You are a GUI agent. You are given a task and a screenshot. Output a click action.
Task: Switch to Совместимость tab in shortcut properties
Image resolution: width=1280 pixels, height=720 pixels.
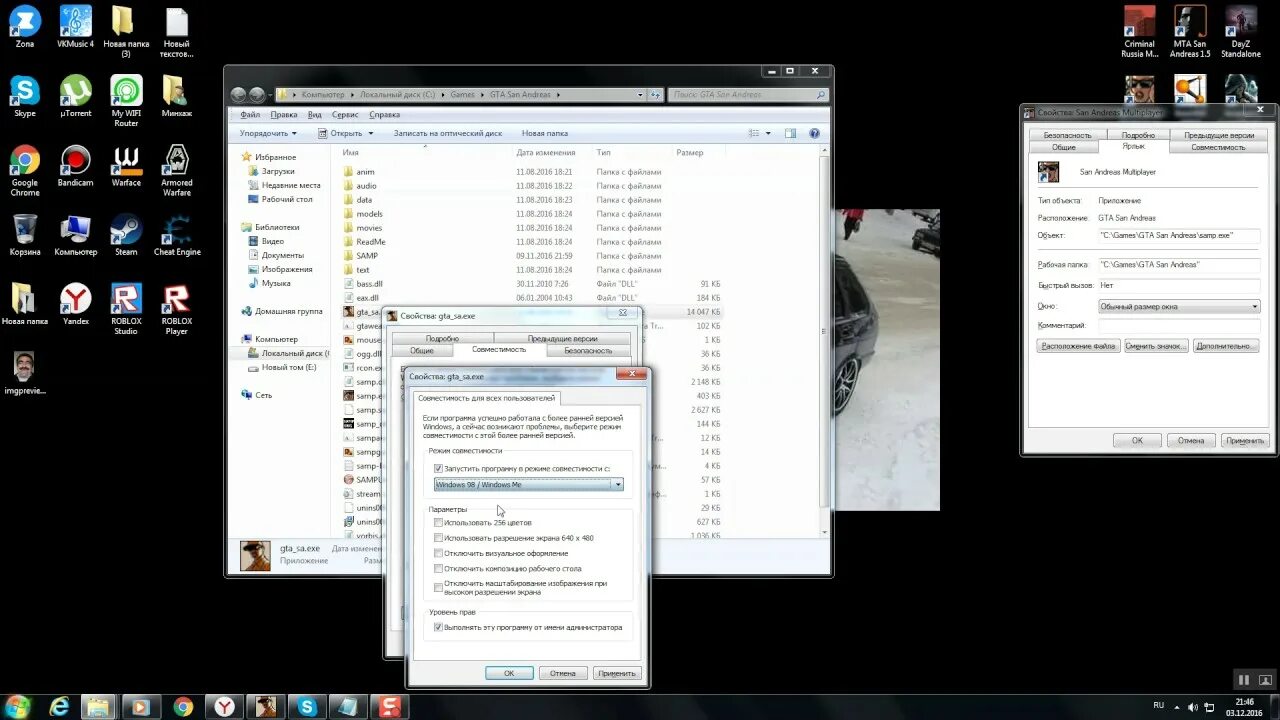pyautogui.click(x=1218, y=147)
